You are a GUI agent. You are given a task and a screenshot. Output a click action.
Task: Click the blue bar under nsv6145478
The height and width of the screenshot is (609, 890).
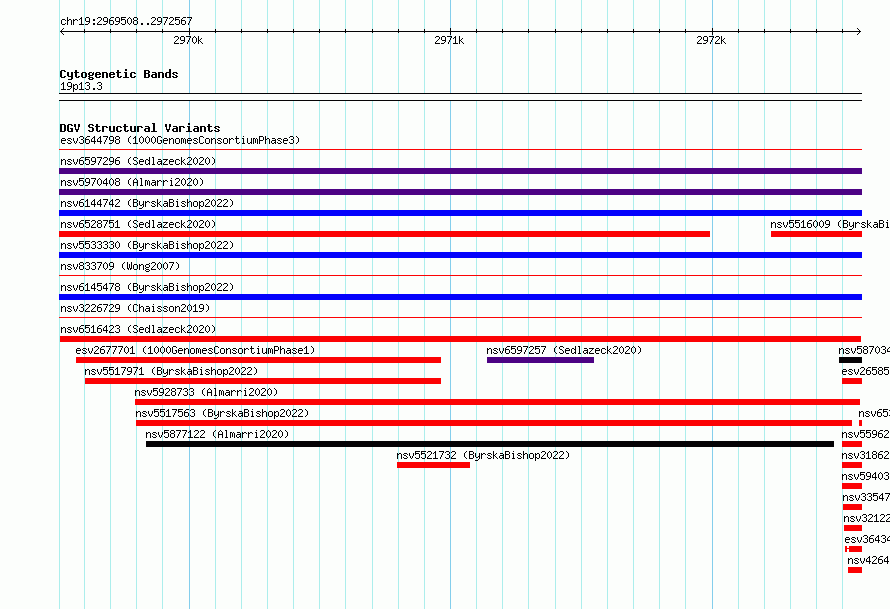(460, 297)
